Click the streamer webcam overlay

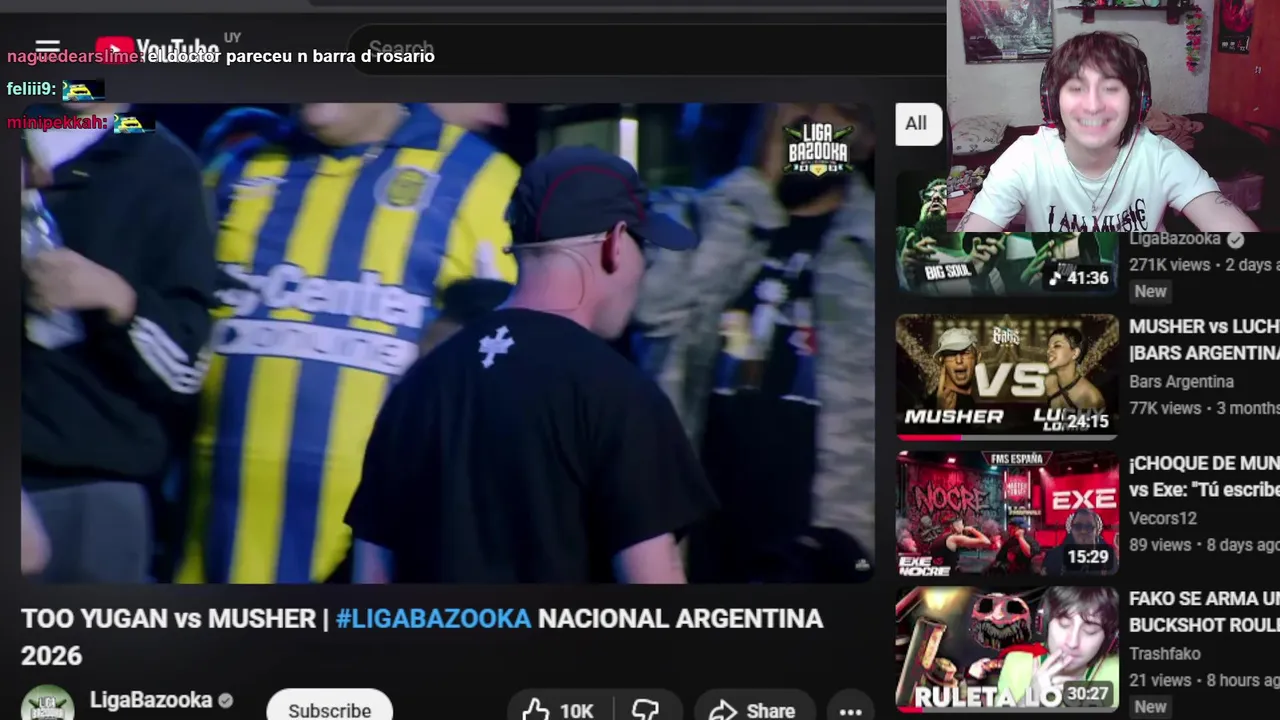(1113, 116)
